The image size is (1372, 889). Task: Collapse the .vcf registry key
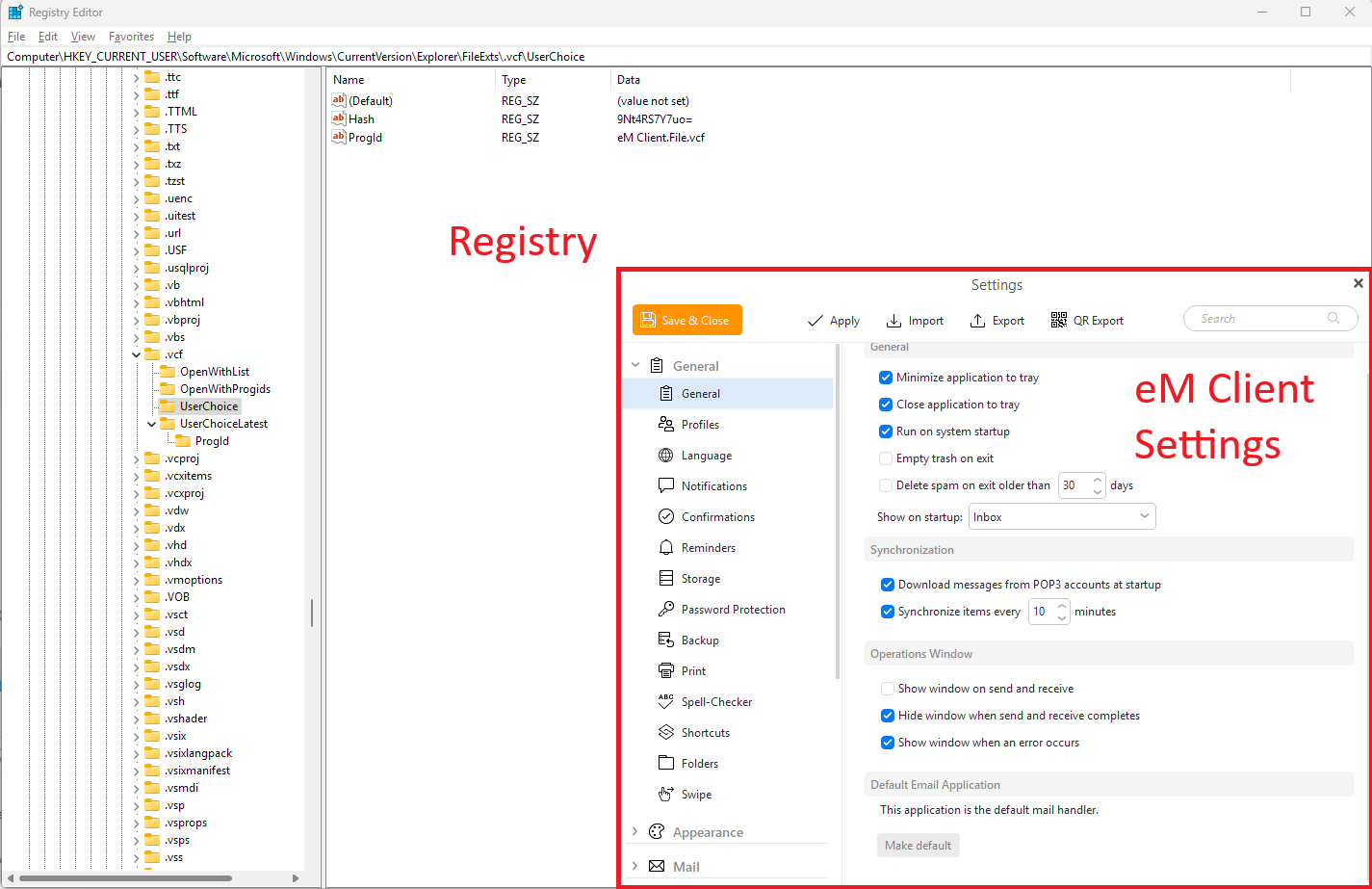point(136,354)
